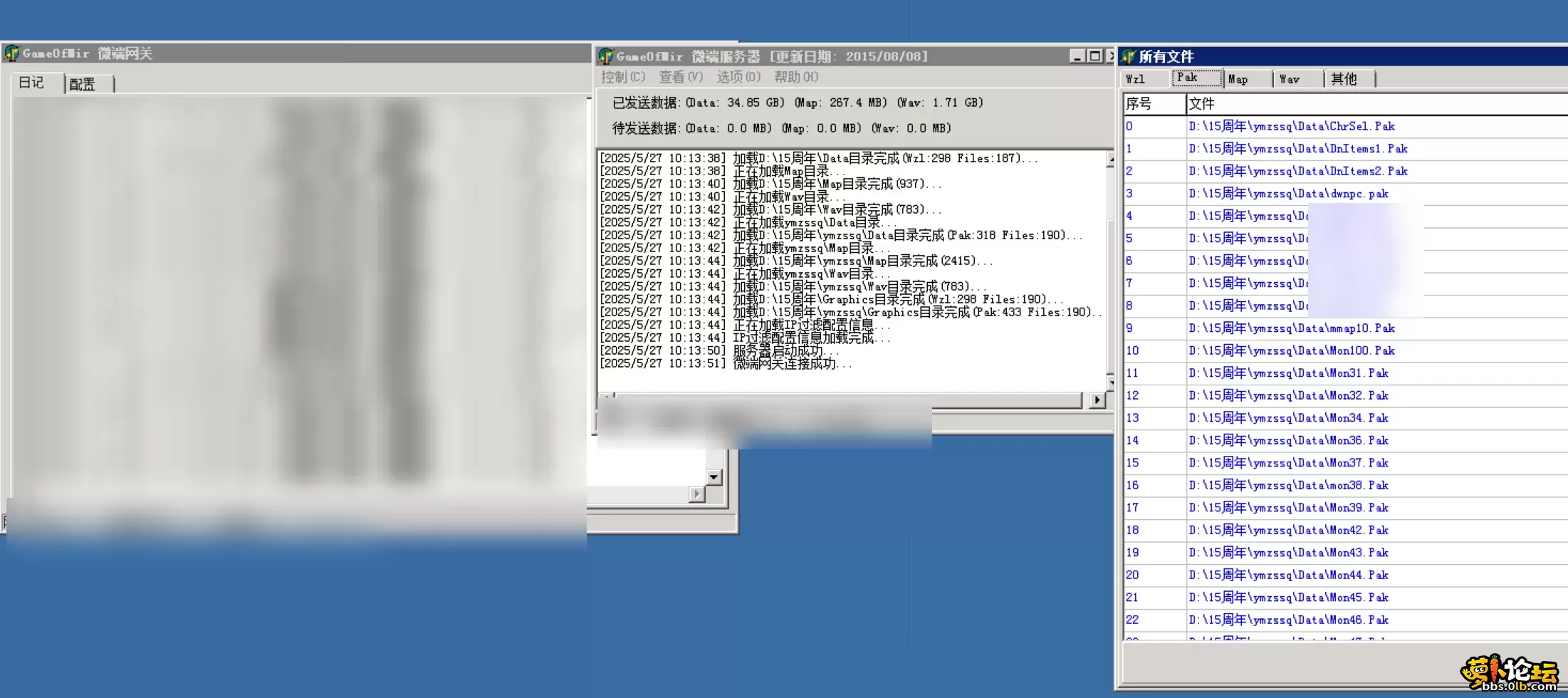Open the 选项(O) menu

738,77
